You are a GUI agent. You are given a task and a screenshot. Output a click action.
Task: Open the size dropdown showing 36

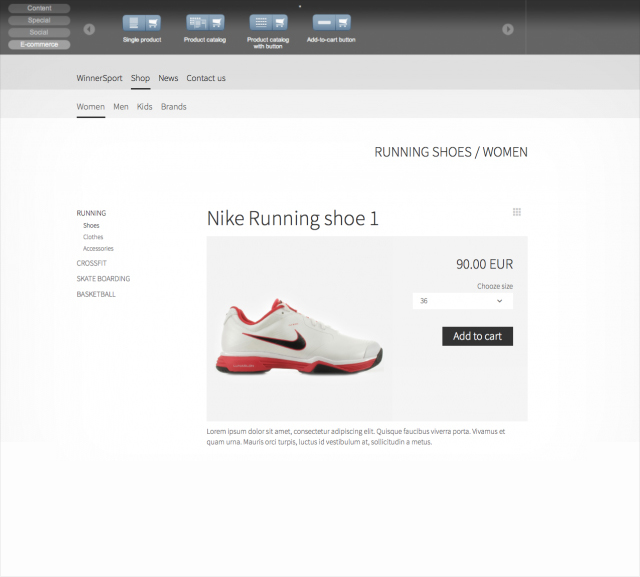463,301
